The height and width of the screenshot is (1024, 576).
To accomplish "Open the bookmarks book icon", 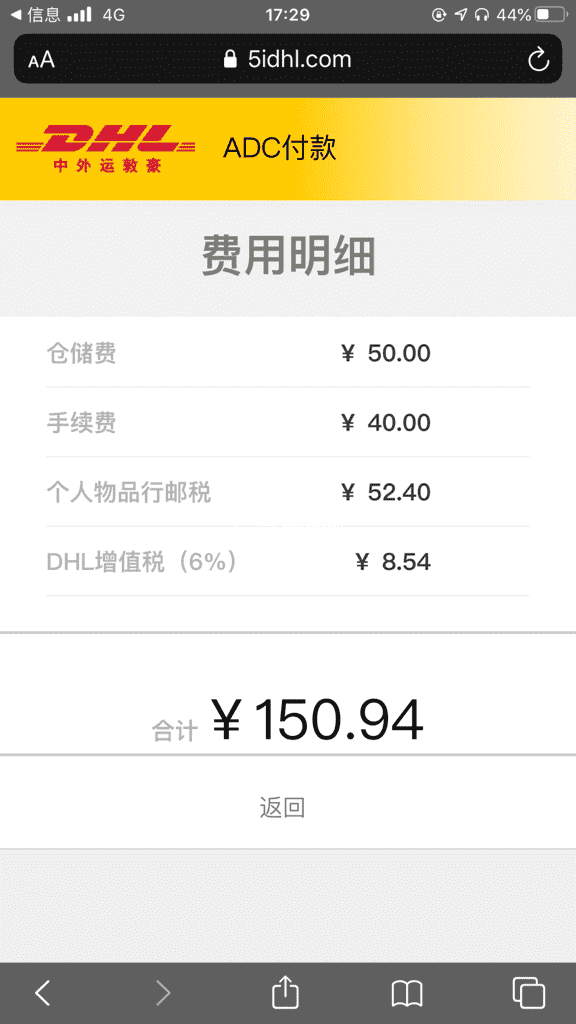I will [407, 993].
